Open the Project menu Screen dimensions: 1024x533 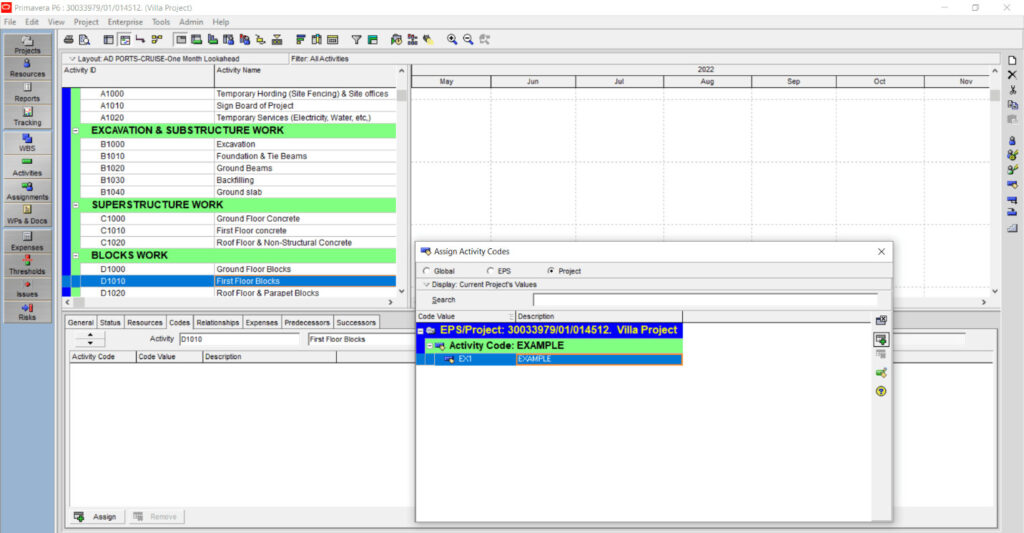tap(86, 22)
